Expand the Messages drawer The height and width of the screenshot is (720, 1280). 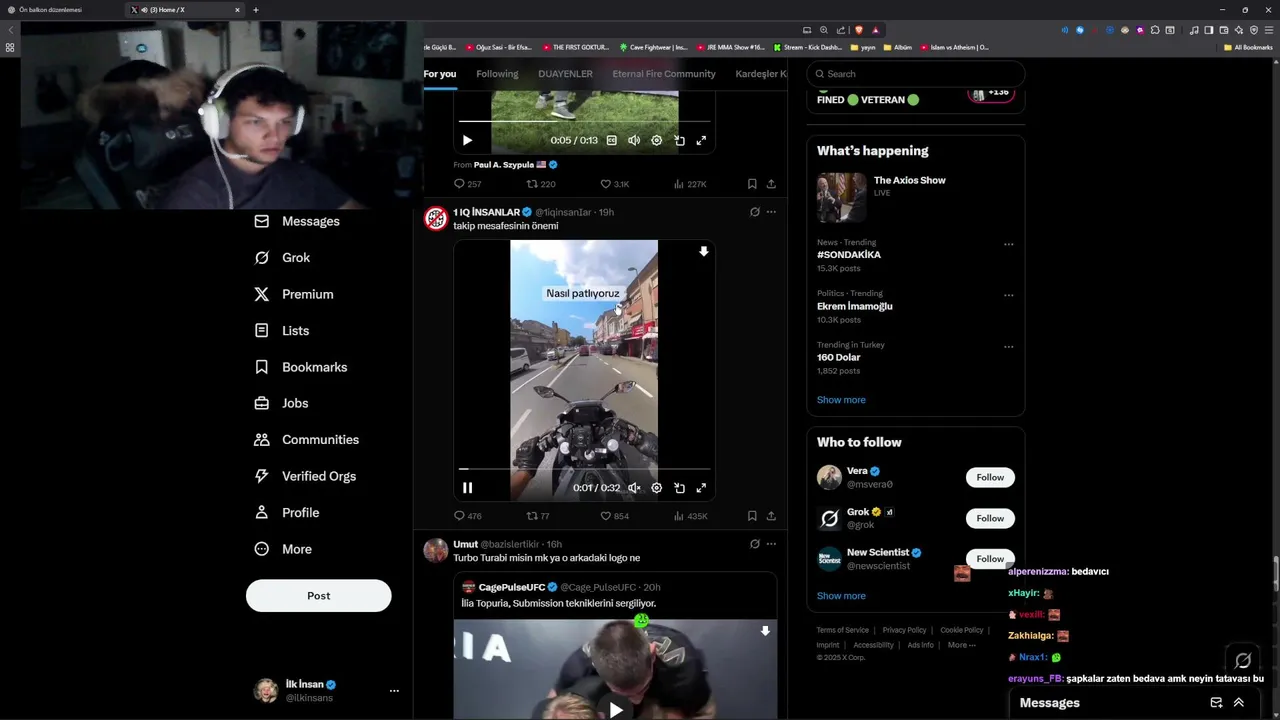[1238, 703]
